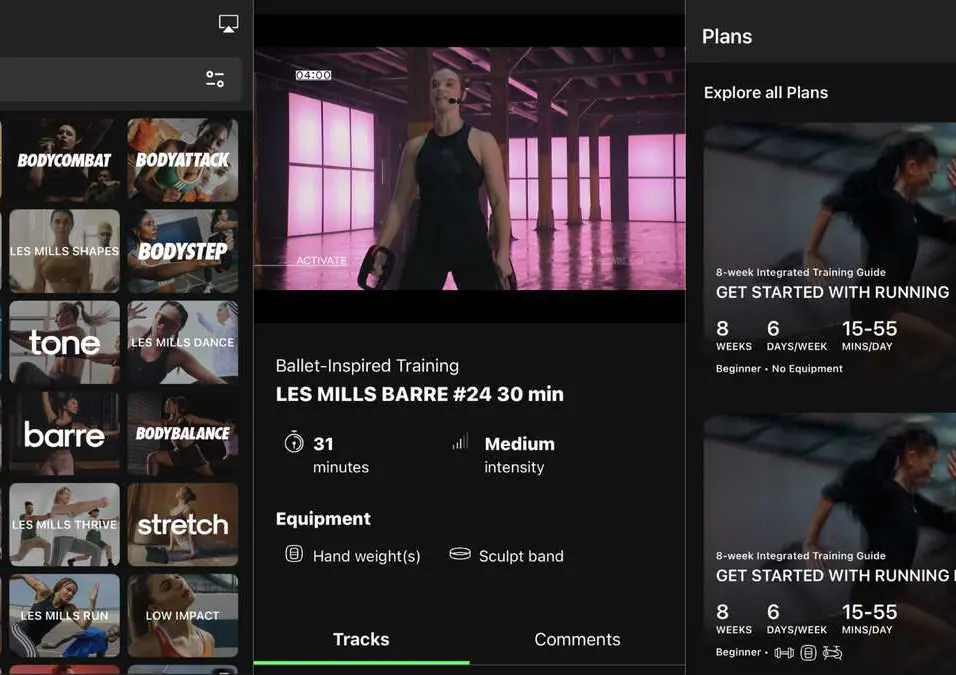
Task: Click the Equipment section heading
Action: (323, 519)
